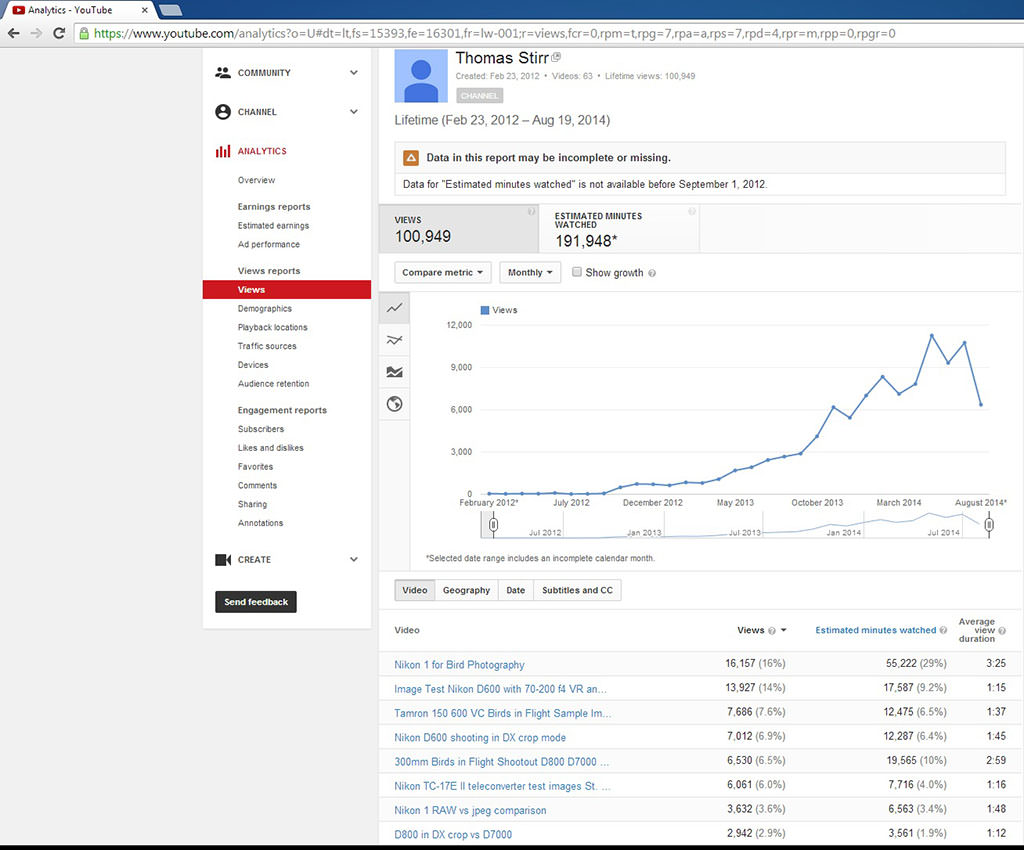Select the Estimated Minutes Watched metric card
This screenshot has width=1024, height=850.
(x=619, y=229)
